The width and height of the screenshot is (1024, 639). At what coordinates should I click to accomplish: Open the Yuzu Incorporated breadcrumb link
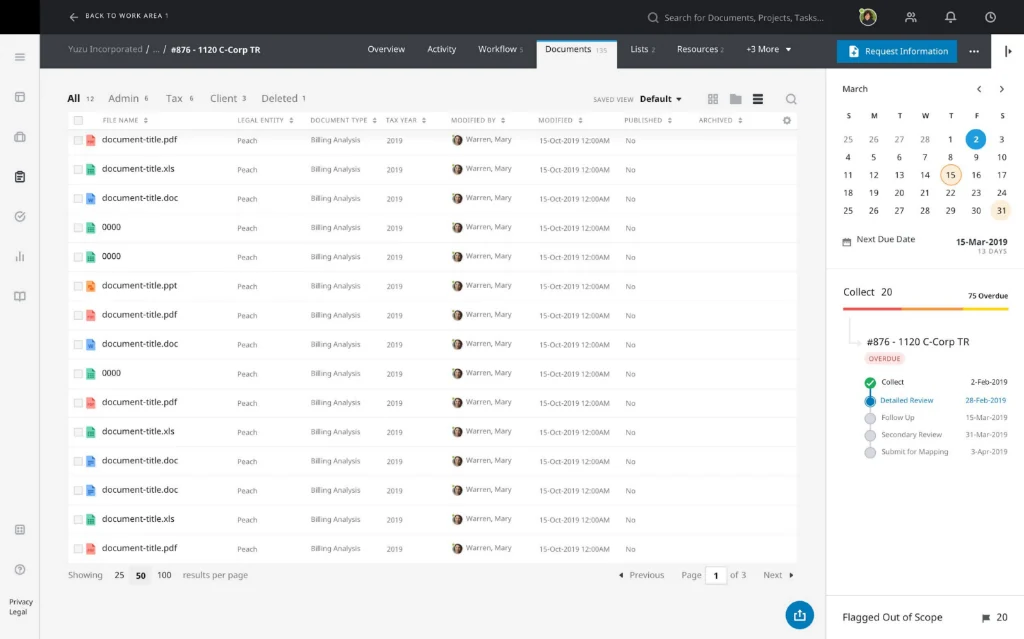point(105,49)
